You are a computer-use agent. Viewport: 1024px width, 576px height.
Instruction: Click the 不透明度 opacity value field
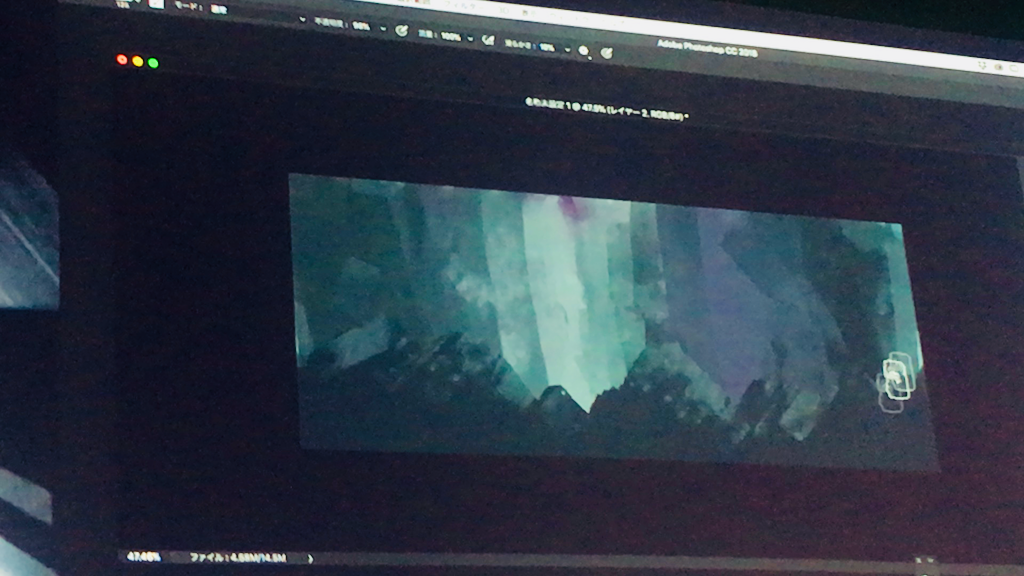[x=361, y=26]
